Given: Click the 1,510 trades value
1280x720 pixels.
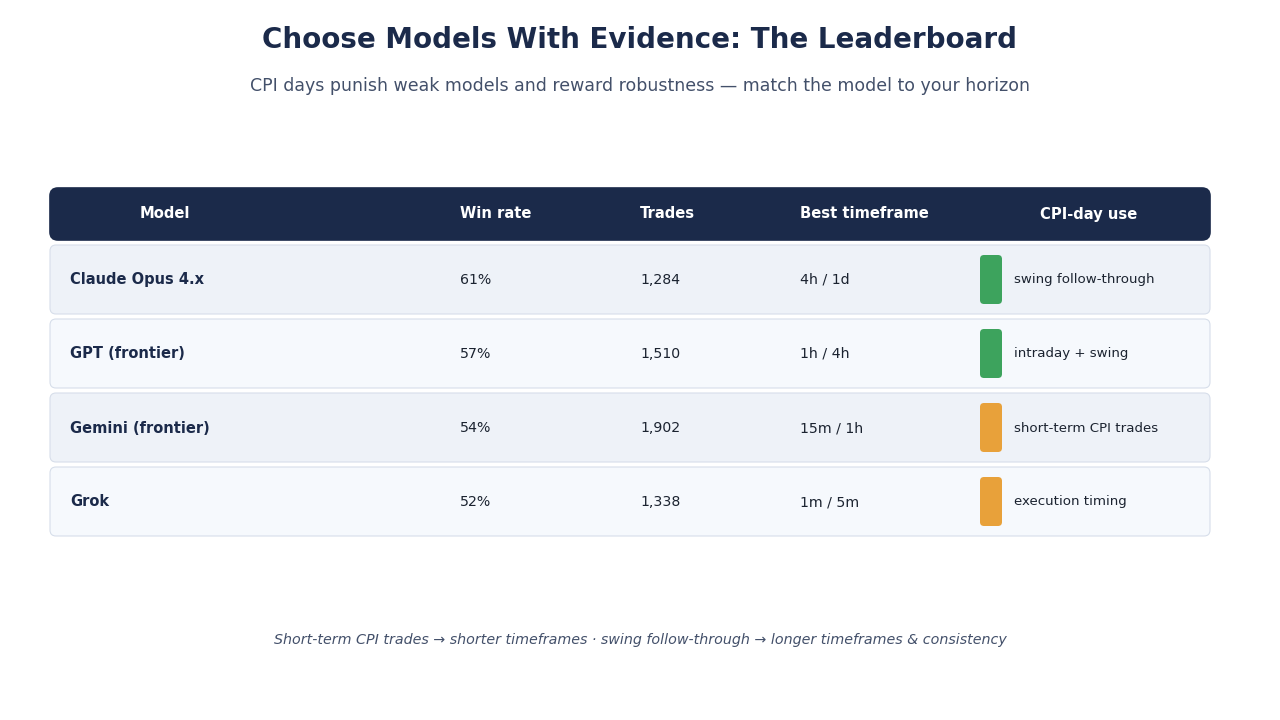Looking at the screenshot, I should (x=660, y=354).
